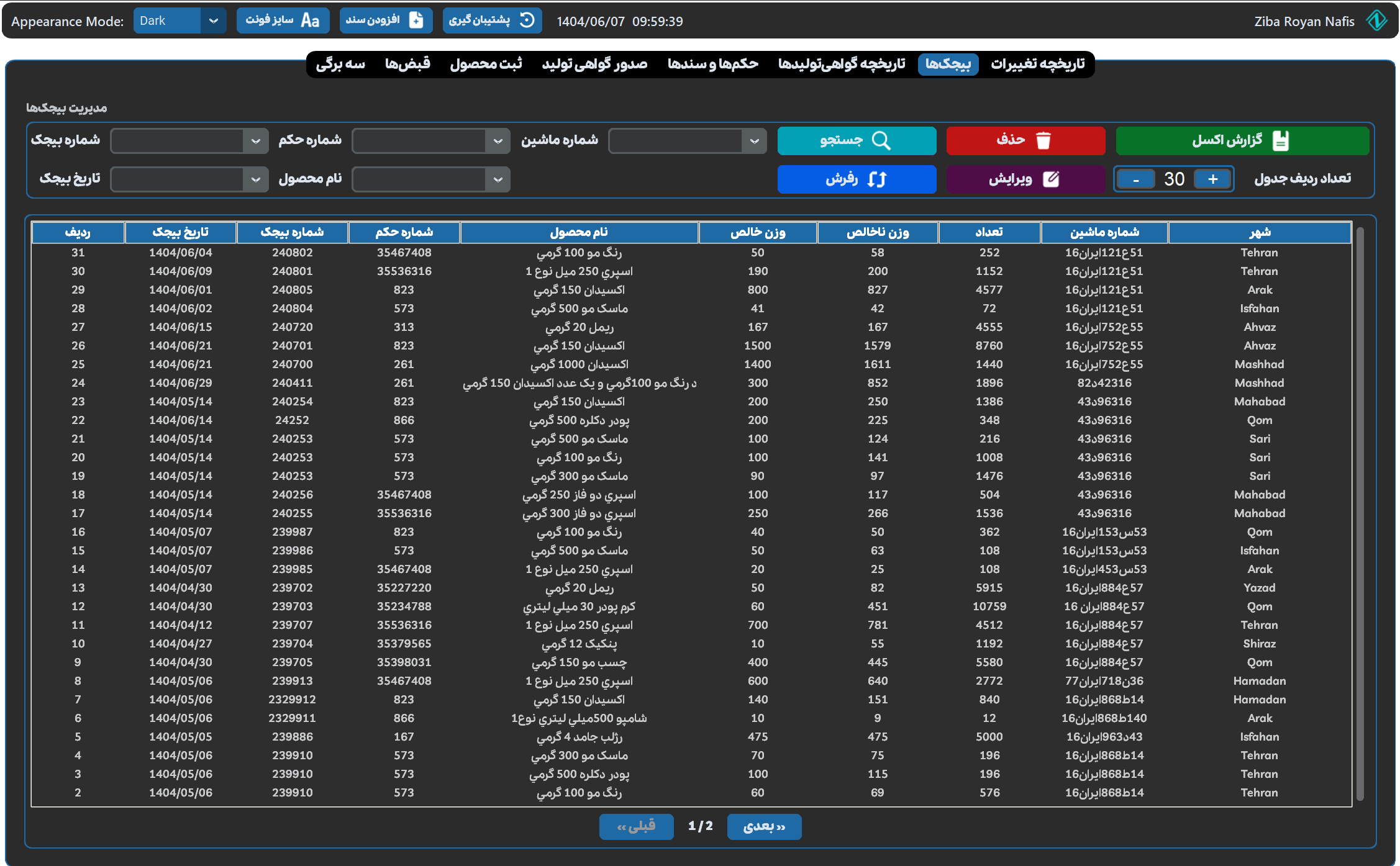Viewport: 1400px width, 866px height.
Task: Click the refresh arrows icon
Action: coord(876,179)
